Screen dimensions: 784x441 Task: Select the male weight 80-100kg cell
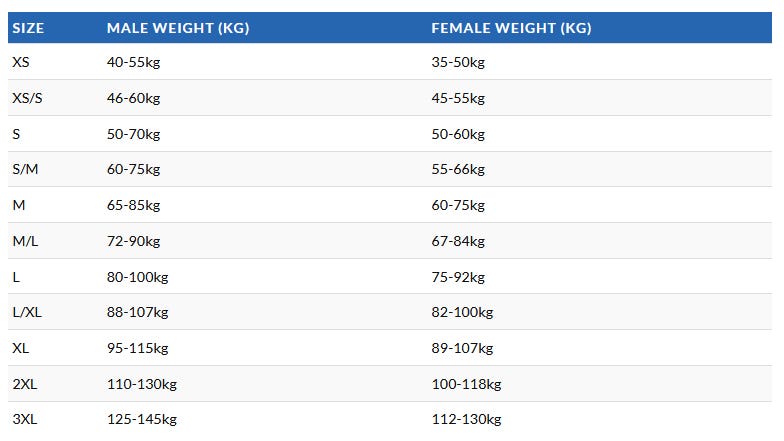pos(137,277)
